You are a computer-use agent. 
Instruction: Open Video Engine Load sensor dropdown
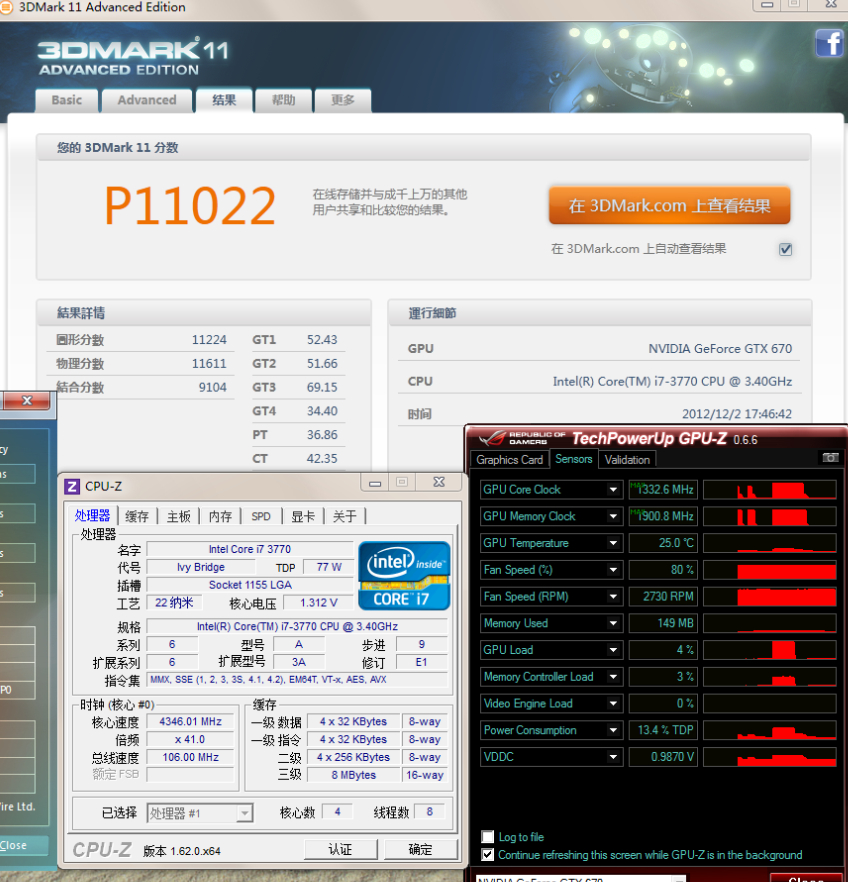(x=614, y=703)
